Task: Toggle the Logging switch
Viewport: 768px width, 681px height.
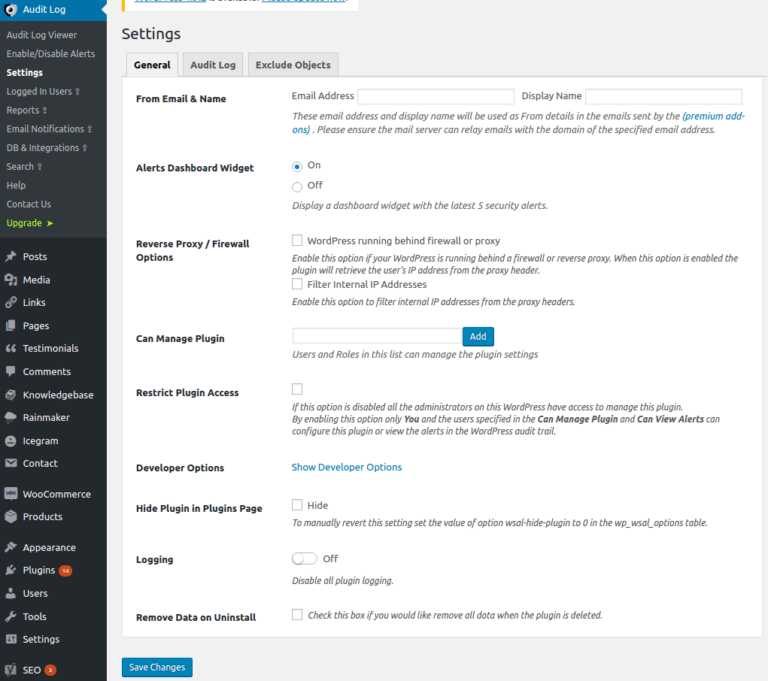Action: pos(304,559)
